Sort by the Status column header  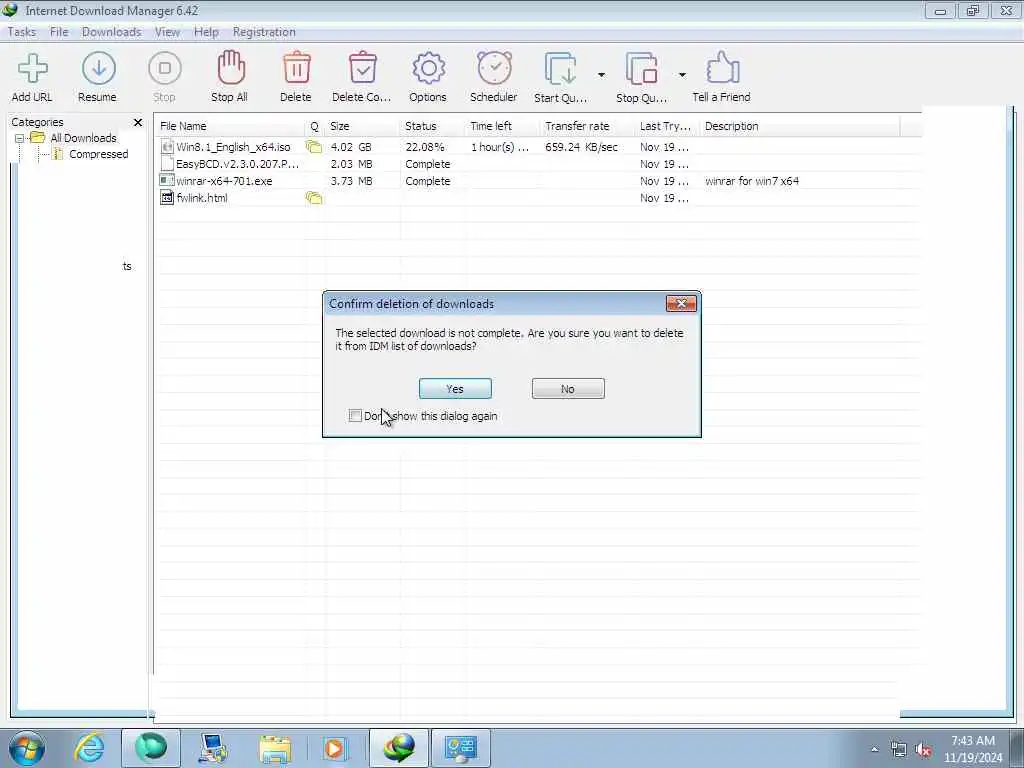click(433, 126)
